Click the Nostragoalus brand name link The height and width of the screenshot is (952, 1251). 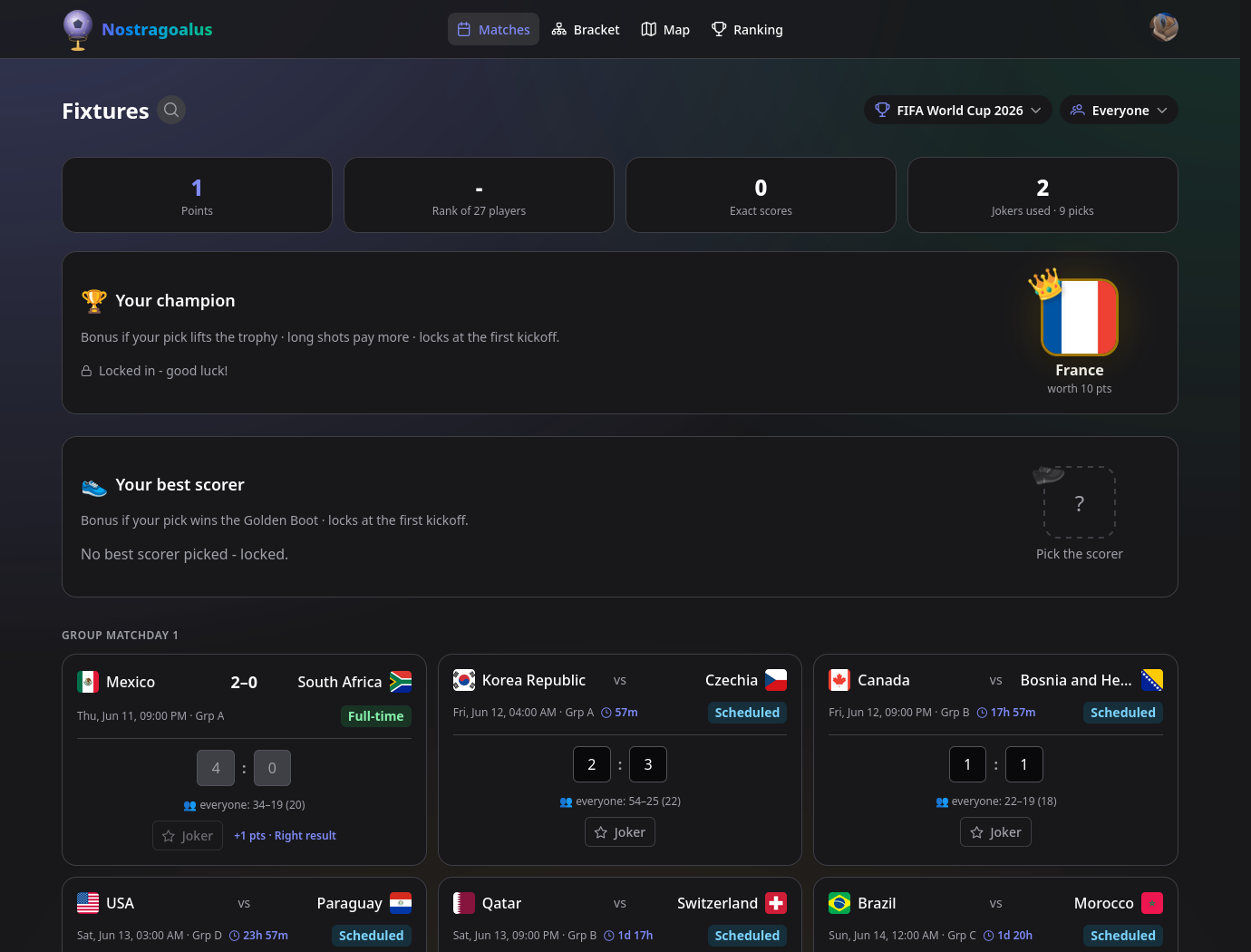(x=157, y=30)
